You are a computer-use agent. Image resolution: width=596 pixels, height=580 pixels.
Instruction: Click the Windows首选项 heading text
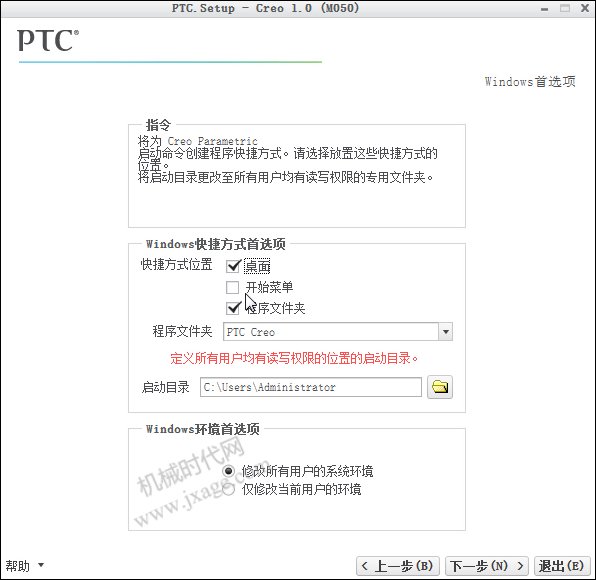pyautogui.click(x=530, y=82)
